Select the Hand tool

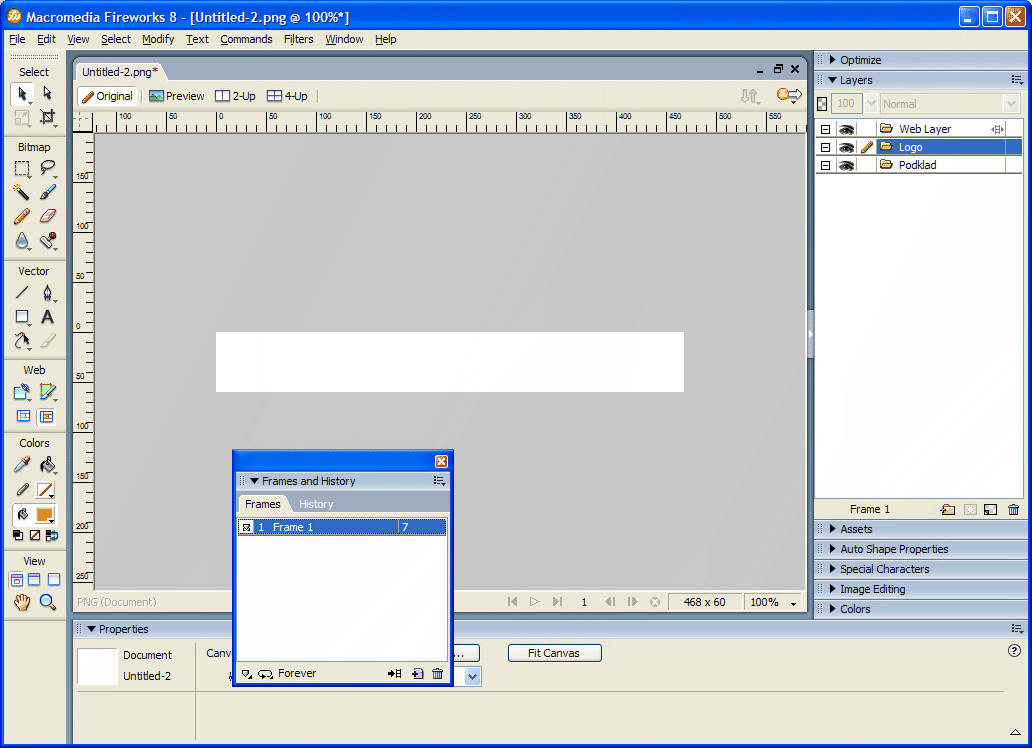point(22,602)
